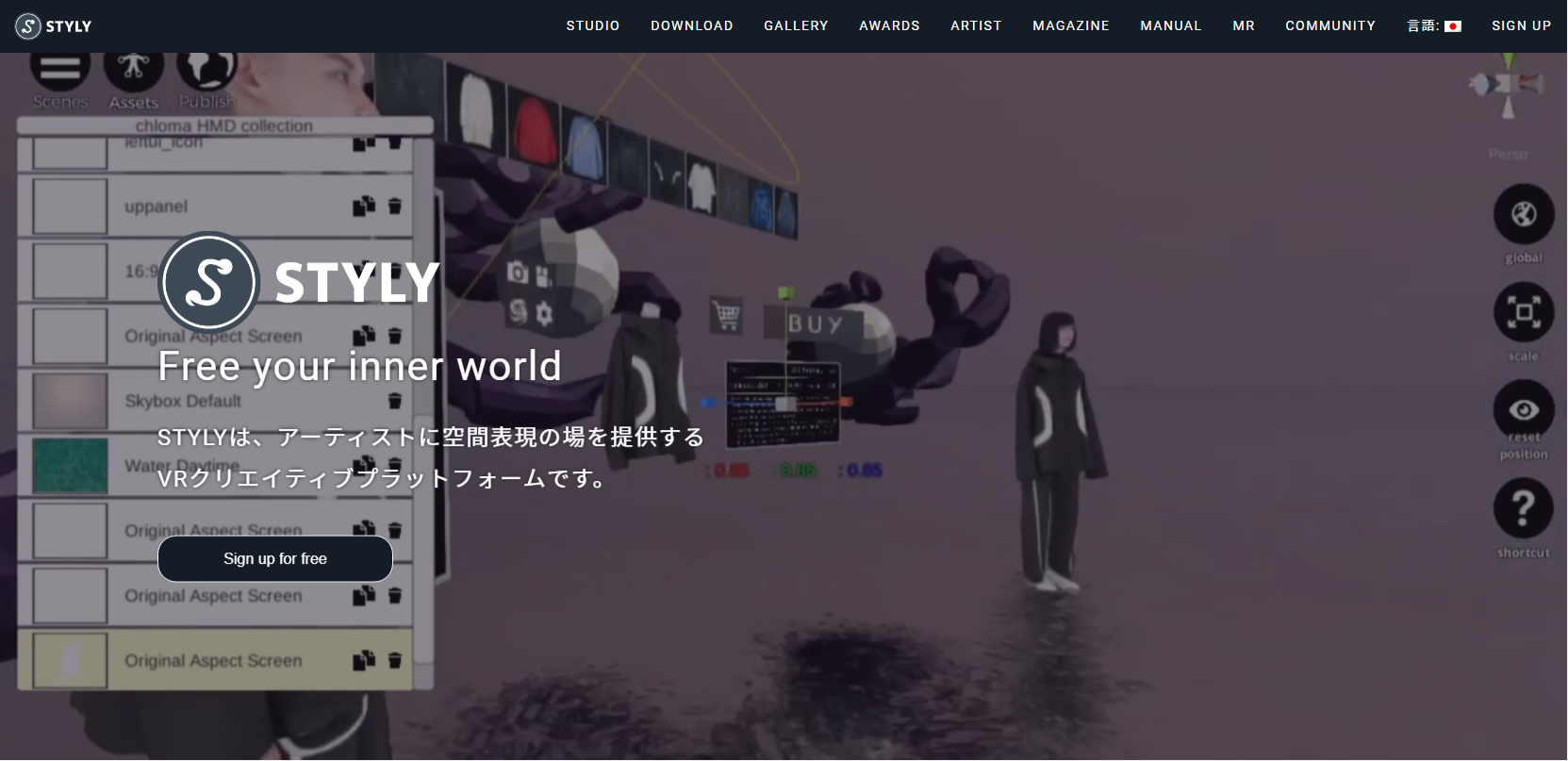Click the large STYLY hero logo
Screen dimensions: 1568x761
pyautogui.click(x=300, y=281)
